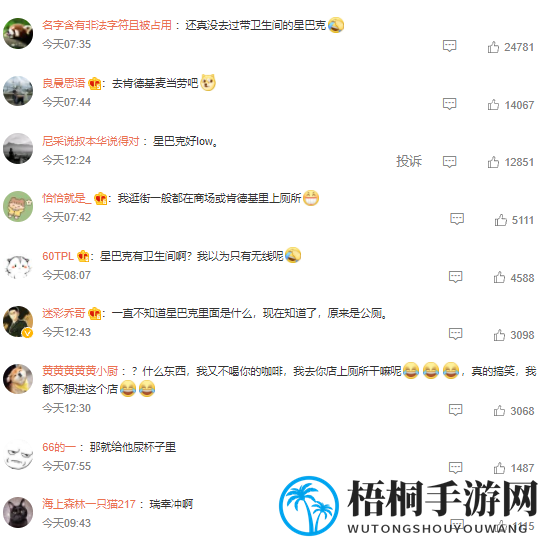Image resolution: width=550 pixels, height=542 pixels.
Task: Open 迷彩乔哥's verified avatar
Action: click(x=18, y=321)
